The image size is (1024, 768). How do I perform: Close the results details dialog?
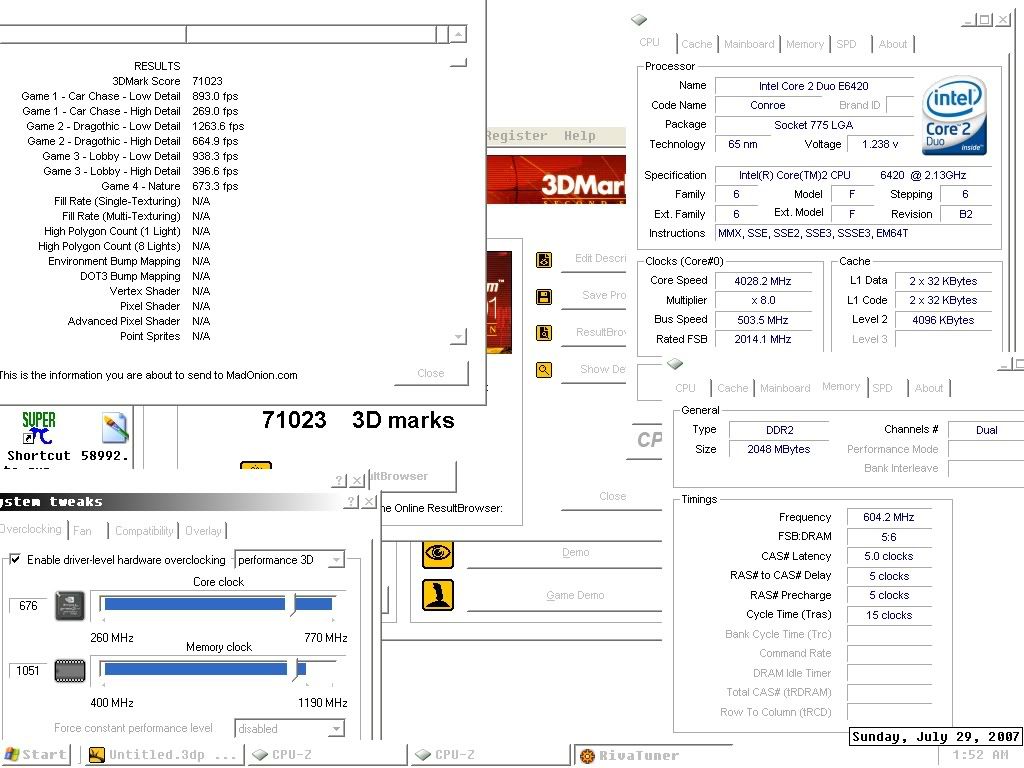click(x=431, y=373)
